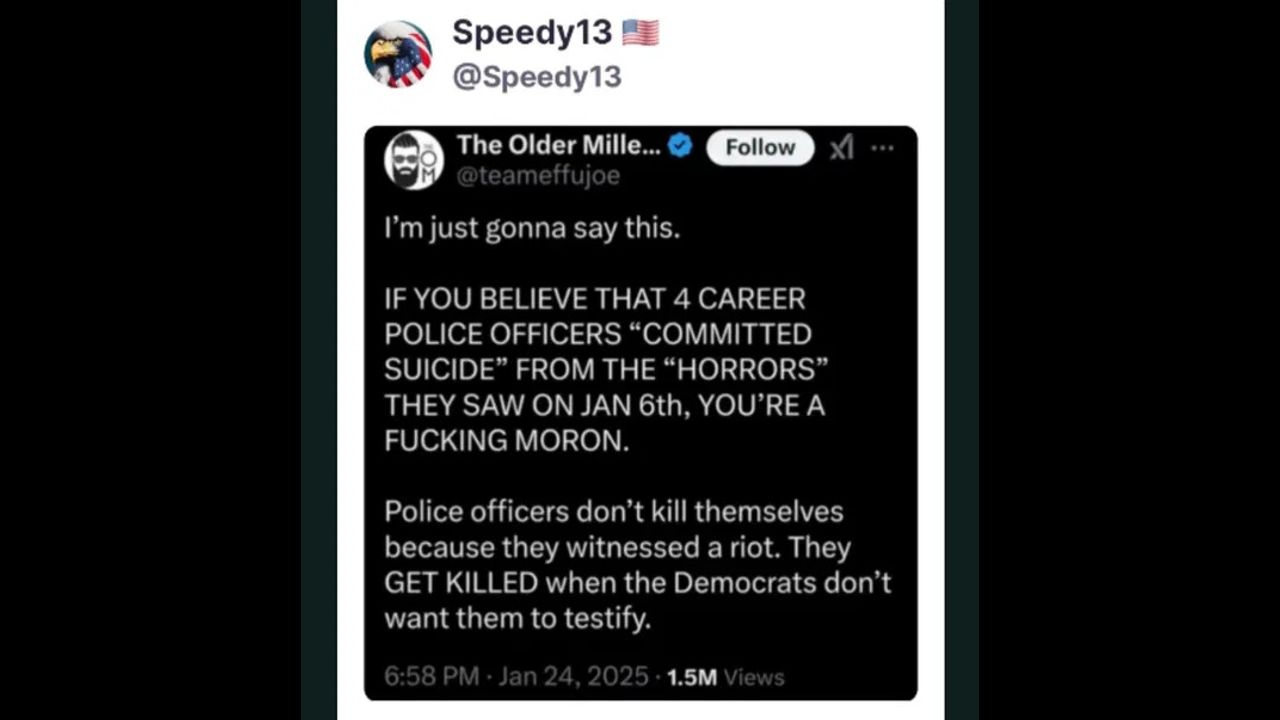1280x720 pixels.
Task: Click the "IF YOU BELIEVE THAT 4 CAREER" line
Action: click(x=595, y=299)
